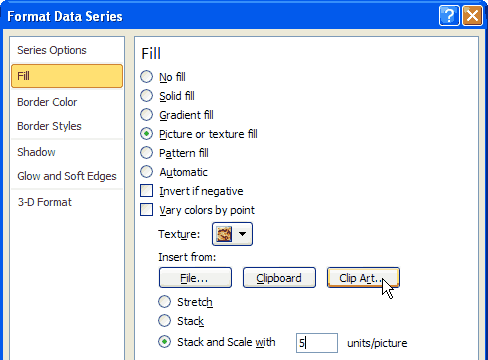Click the File... insert button
The image size is (488, 360).
(x=195, y=278)
